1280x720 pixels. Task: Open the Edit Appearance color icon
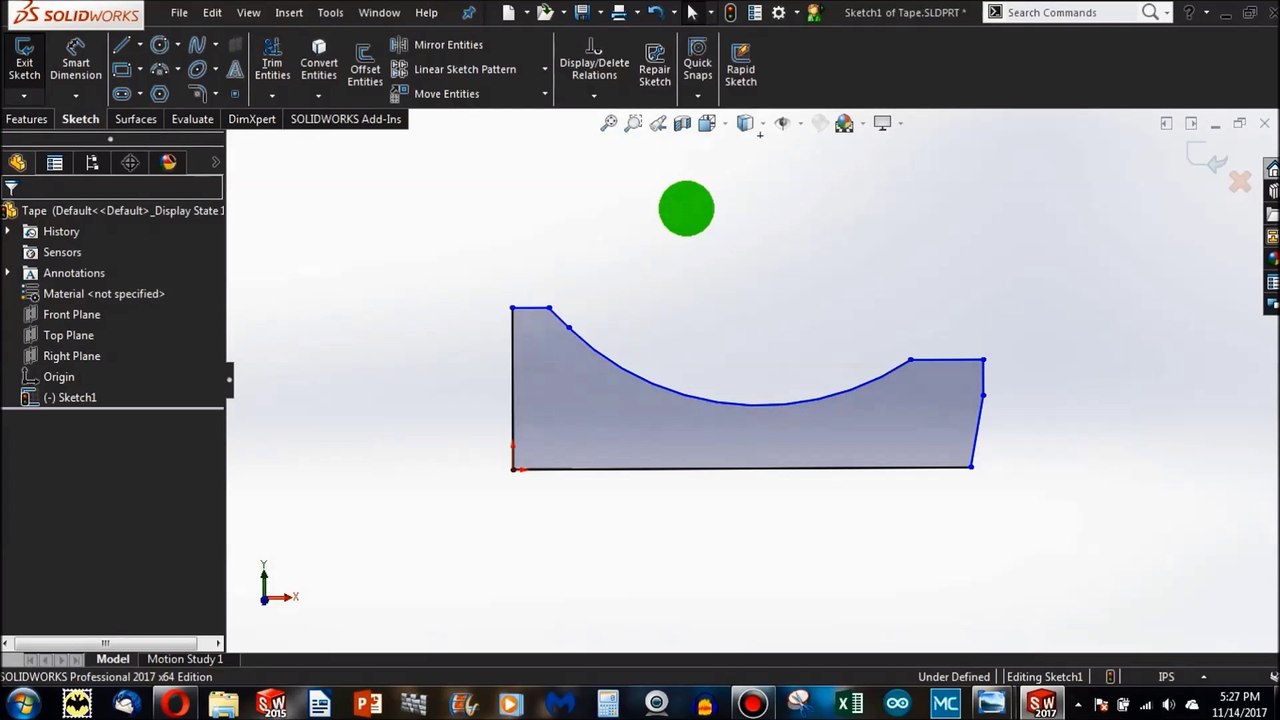point(844,123)
